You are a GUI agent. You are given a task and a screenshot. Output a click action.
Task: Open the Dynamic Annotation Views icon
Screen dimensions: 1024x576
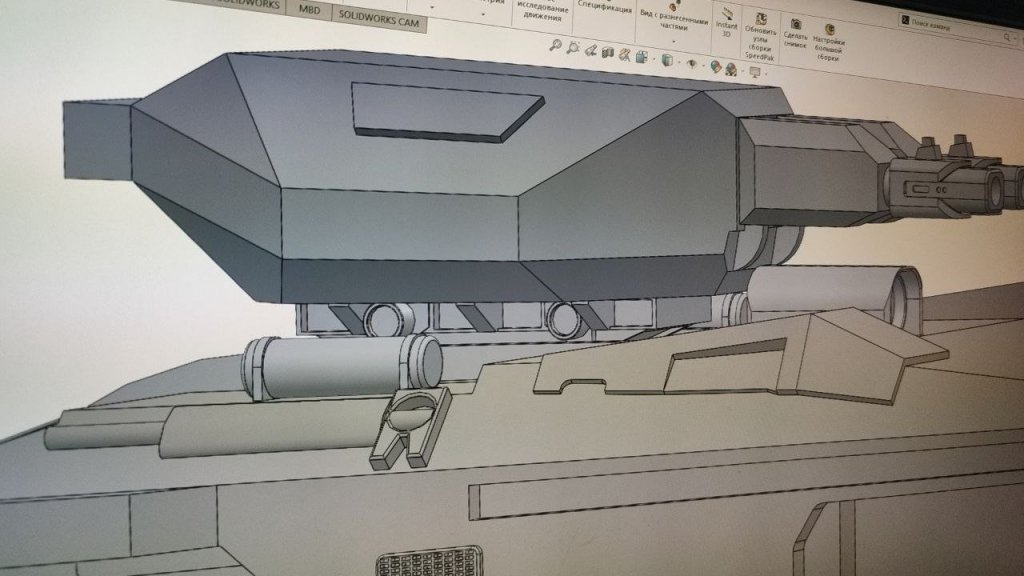click(x=626, y=54)
